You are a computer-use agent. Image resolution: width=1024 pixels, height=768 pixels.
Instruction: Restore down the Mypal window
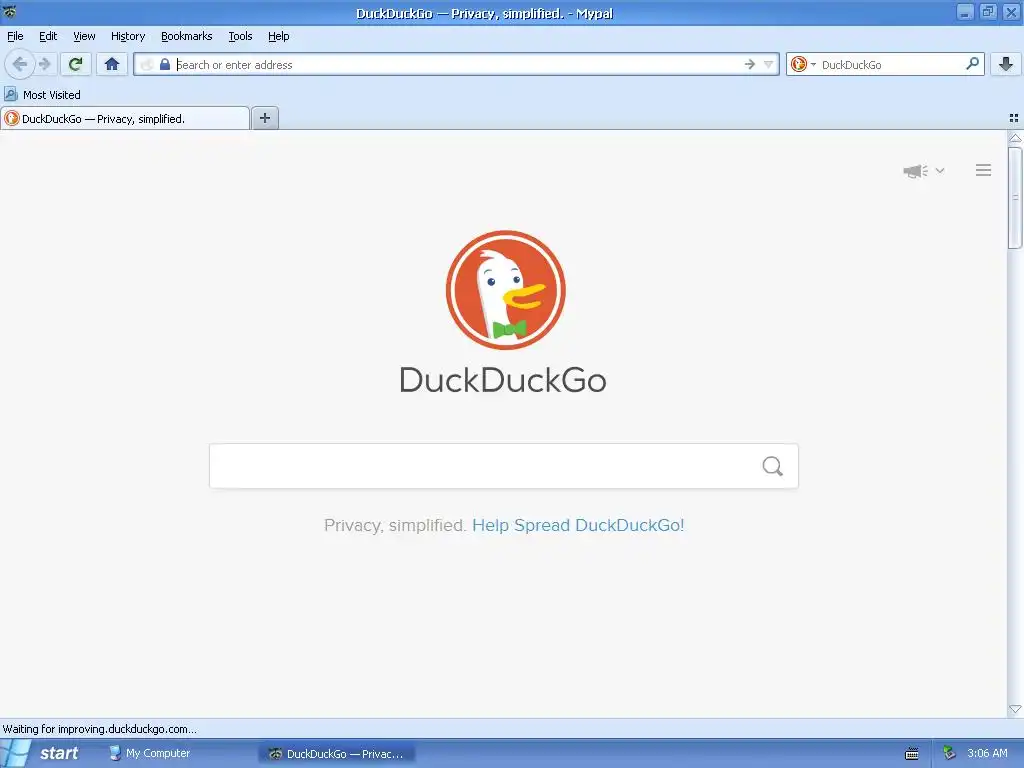point(988,12)
